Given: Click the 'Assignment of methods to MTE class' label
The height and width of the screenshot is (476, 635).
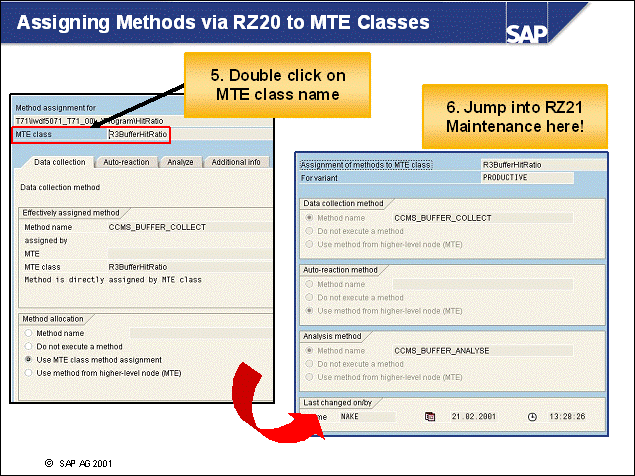Looking at the screenshot, I should click(x=367, y=164).
